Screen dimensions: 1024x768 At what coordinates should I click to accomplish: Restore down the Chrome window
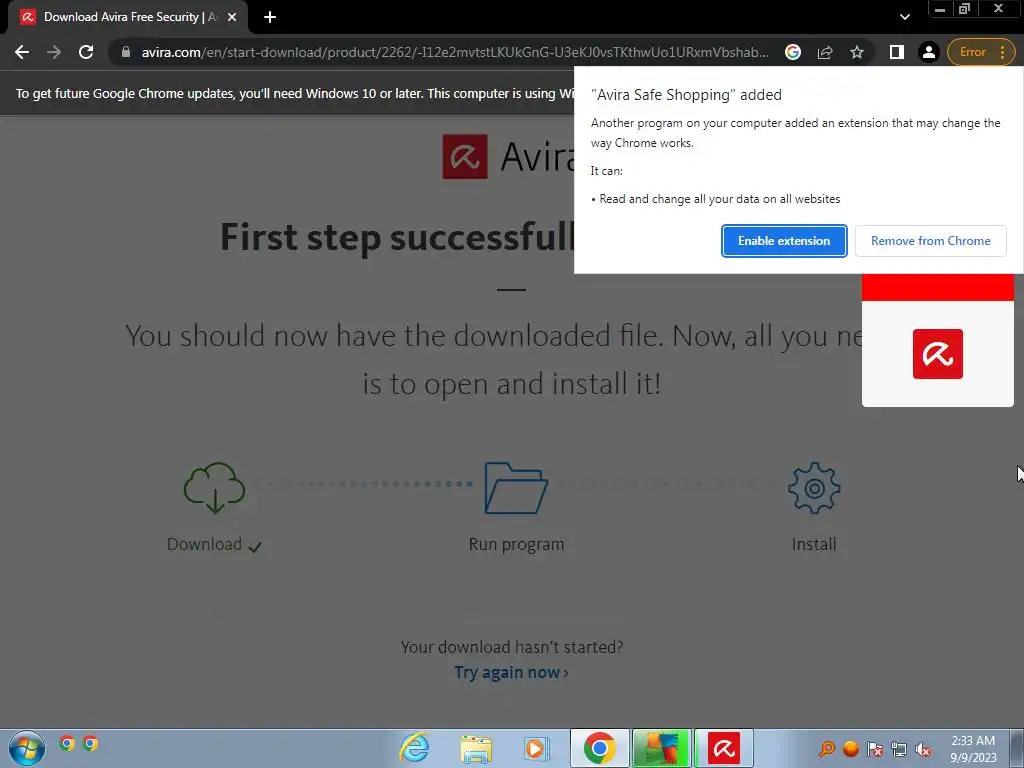click(964, 9)
